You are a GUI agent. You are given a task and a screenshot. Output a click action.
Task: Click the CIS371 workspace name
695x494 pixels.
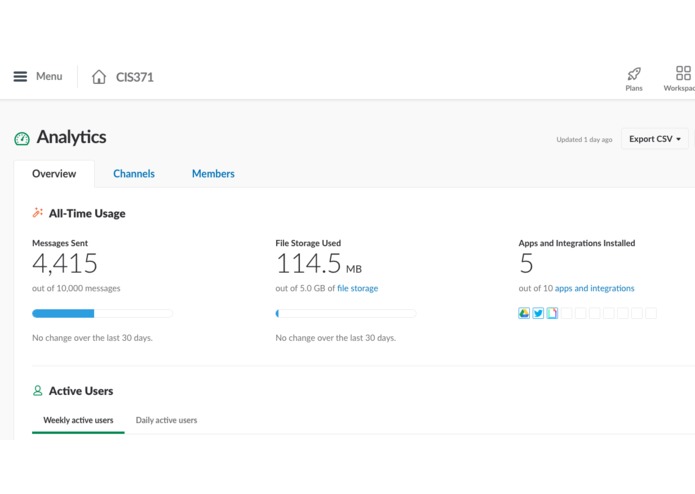(135, 77)
